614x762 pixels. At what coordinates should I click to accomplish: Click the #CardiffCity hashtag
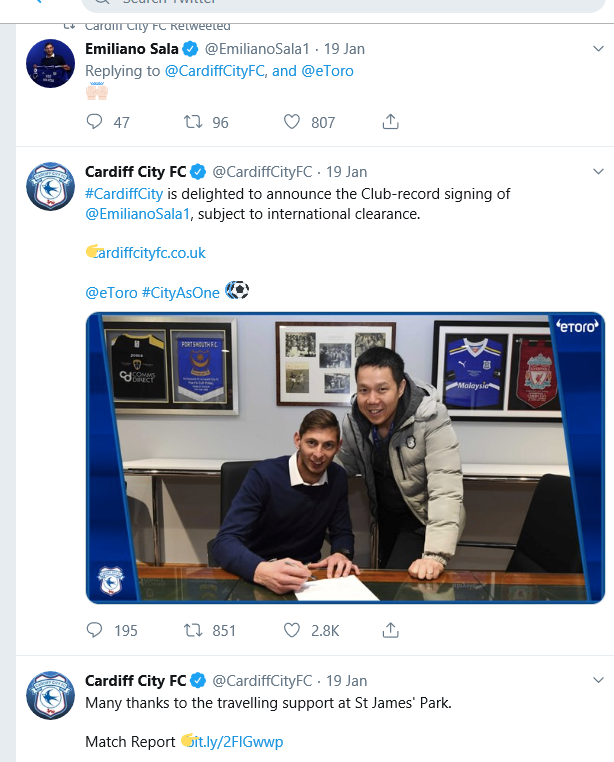pyautogui.click(x=124, y=194)
